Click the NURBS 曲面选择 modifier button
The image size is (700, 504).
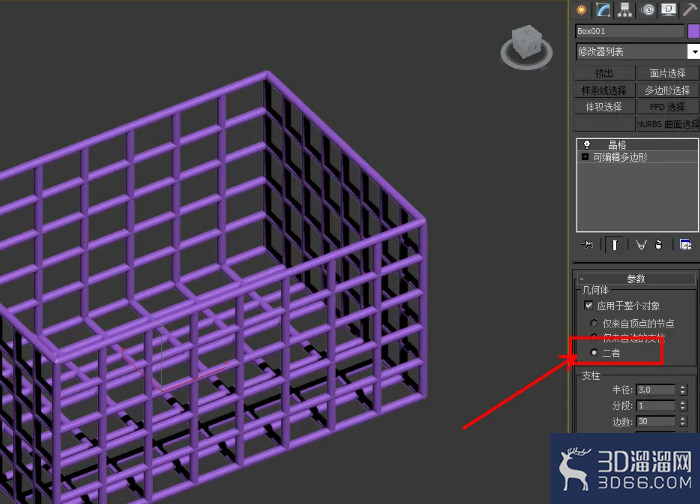(667, 124)
